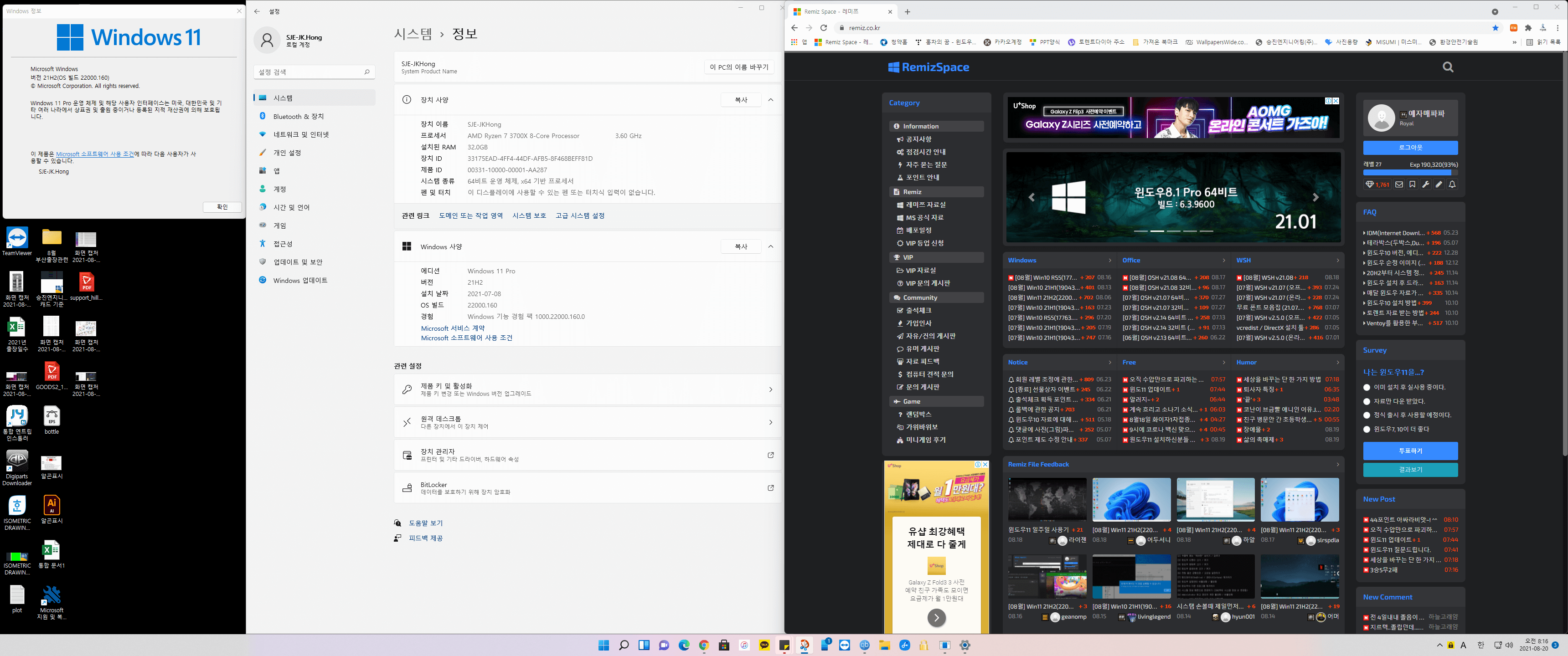The width and height of the screenshot is (1568, 656).
Task: Click the pencil write icon in profile box
Action: point(1439,184)
